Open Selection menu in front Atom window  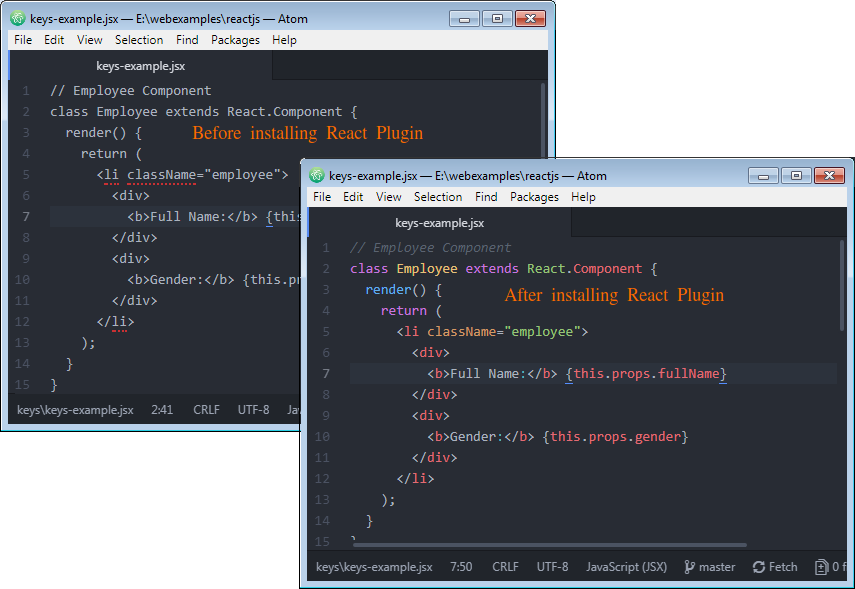point(438,197)
